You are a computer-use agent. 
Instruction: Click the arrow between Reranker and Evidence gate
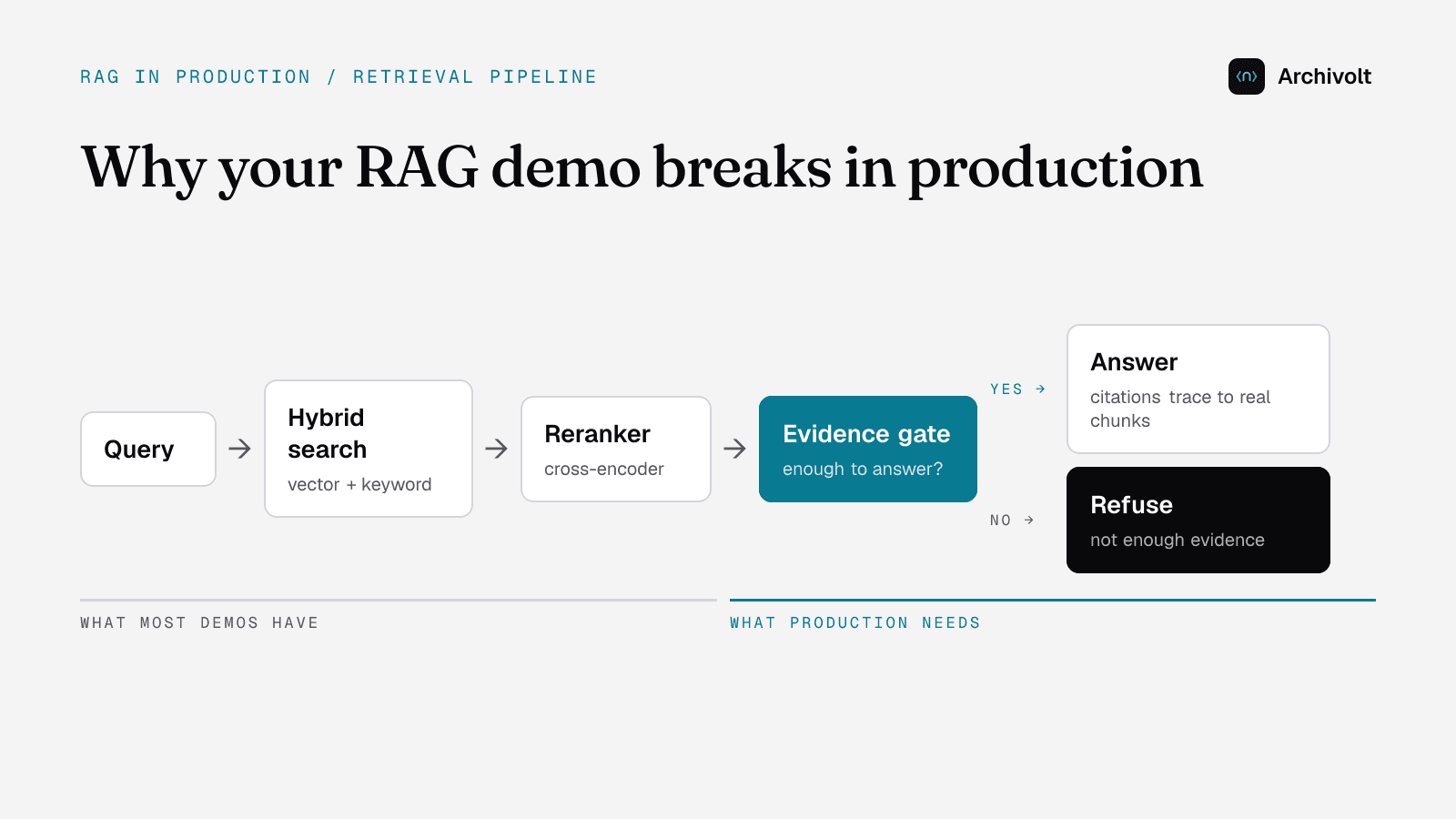[734, 449]
